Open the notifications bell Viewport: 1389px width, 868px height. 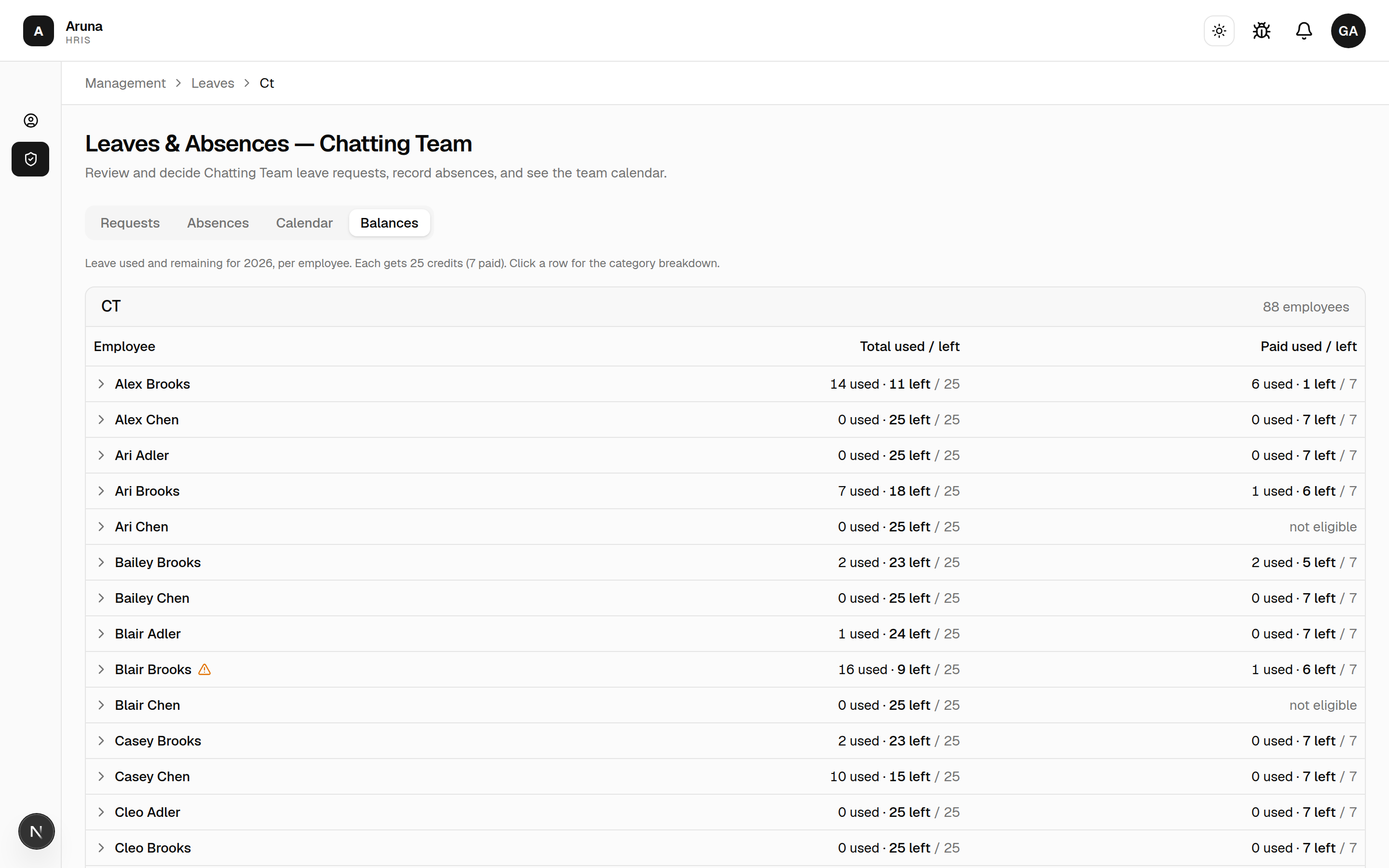tap(1304, 31)
